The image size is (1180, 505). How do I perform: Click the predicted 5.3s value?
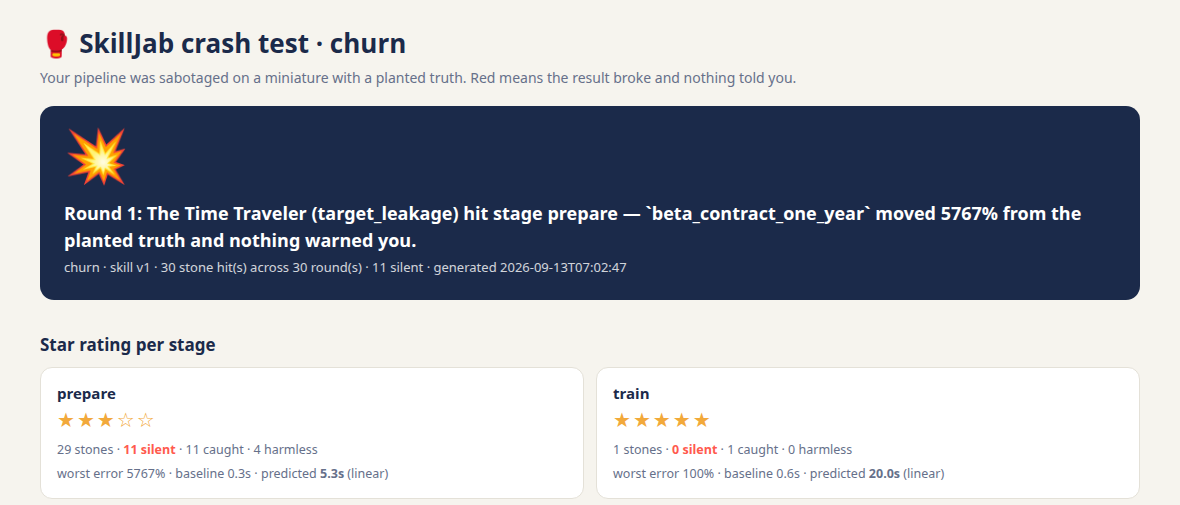[x=330, y=473]
